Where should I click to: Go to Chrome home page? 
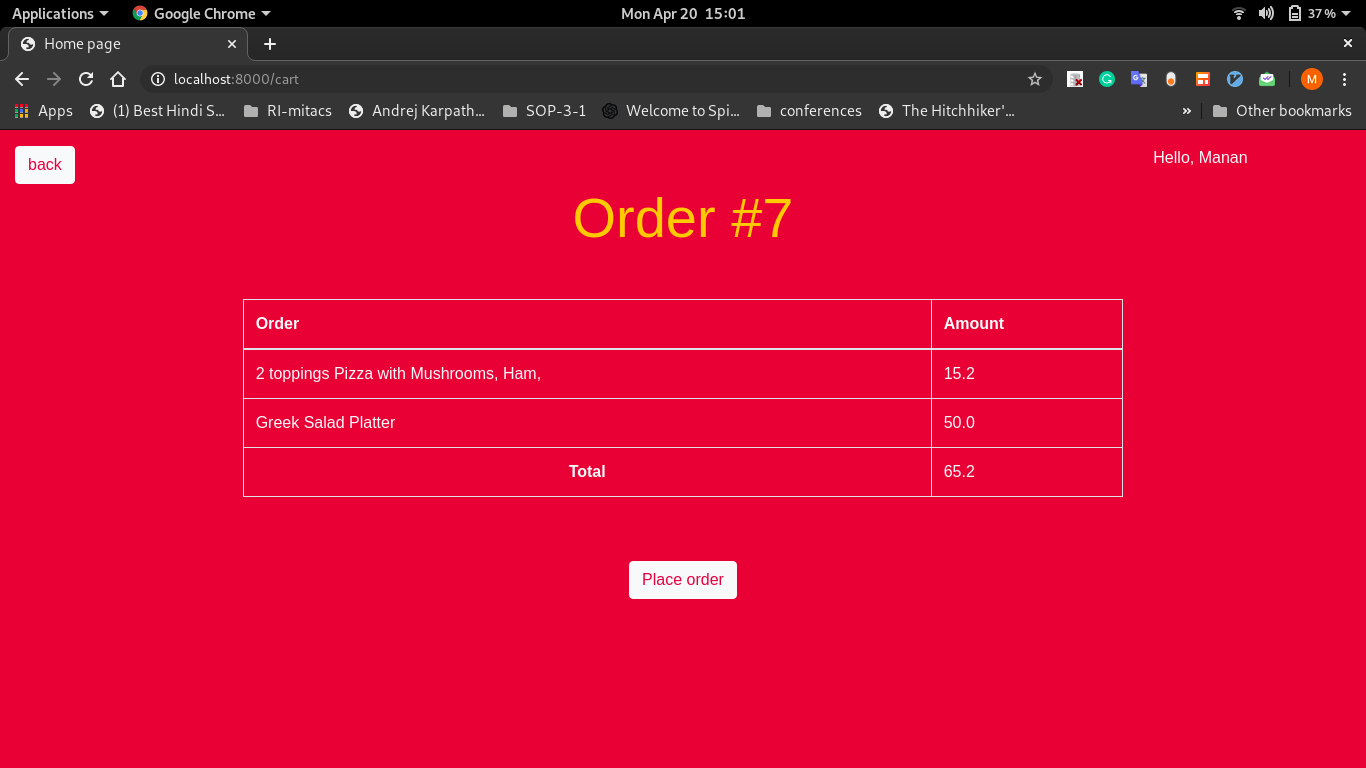(x=118, y=79)
